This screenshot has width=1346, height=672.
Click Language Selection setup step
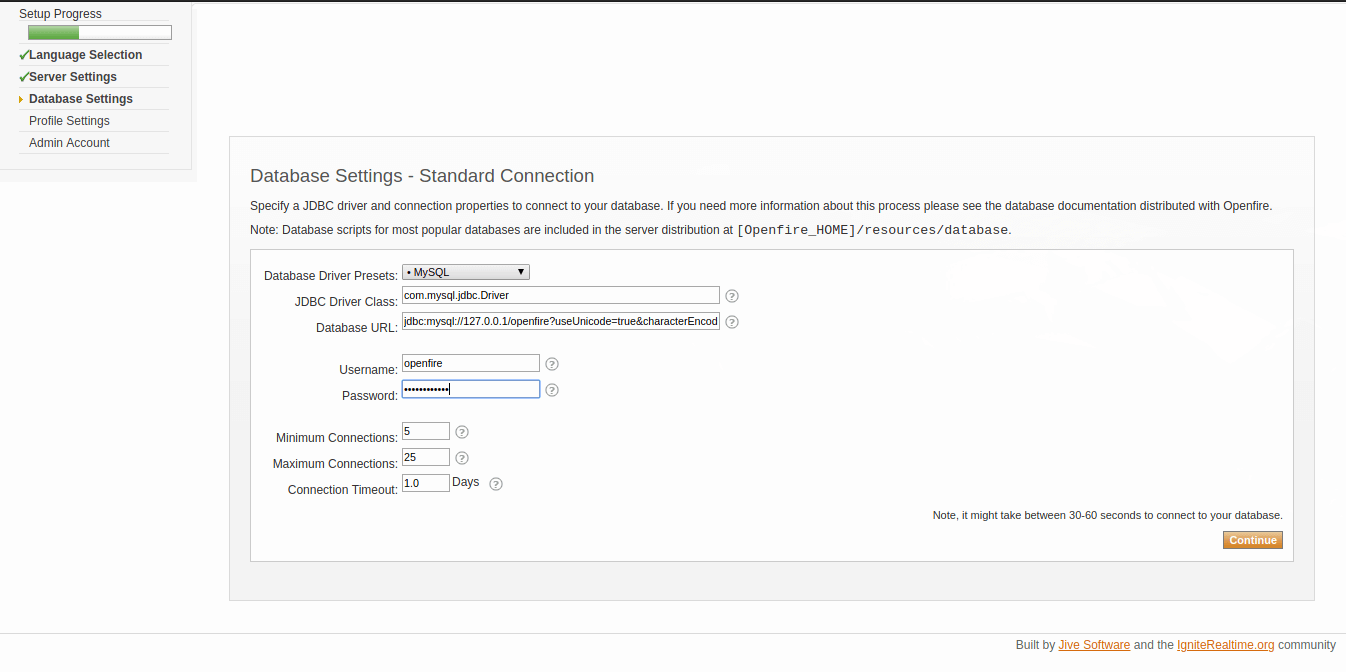pyautogui.click(x=85, y=55)
